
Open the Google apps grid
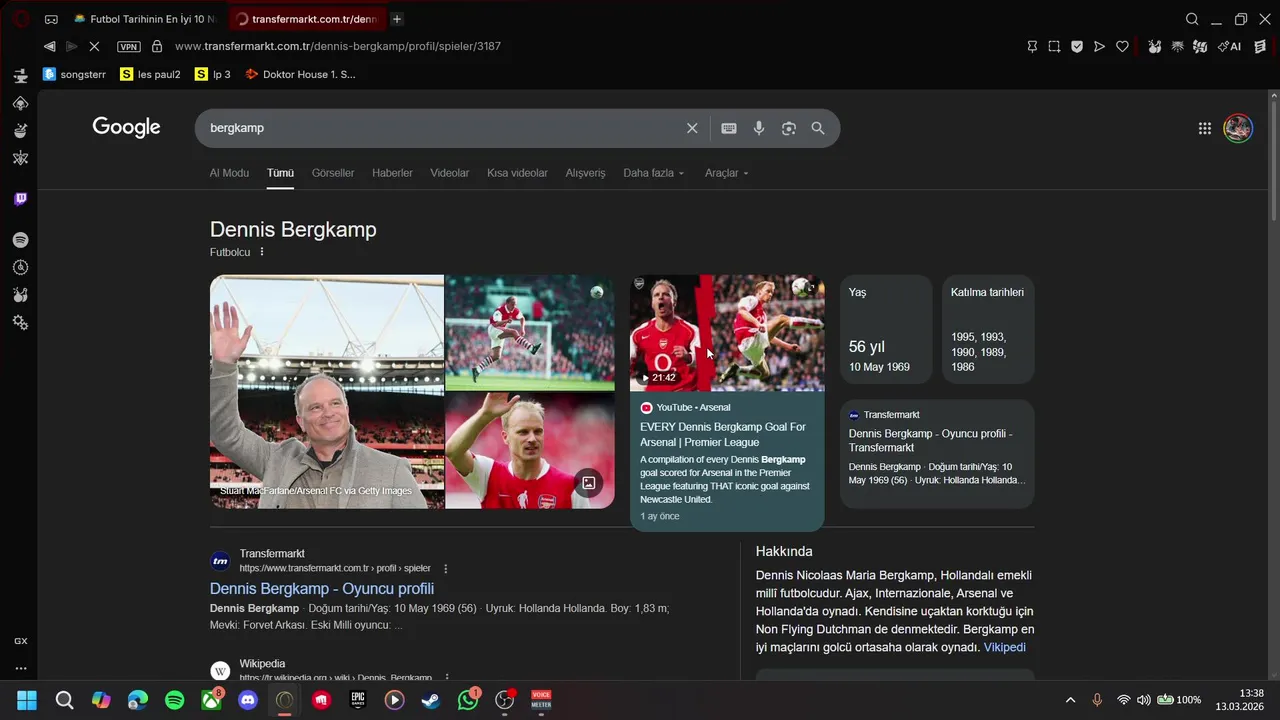pos(1205,128)
